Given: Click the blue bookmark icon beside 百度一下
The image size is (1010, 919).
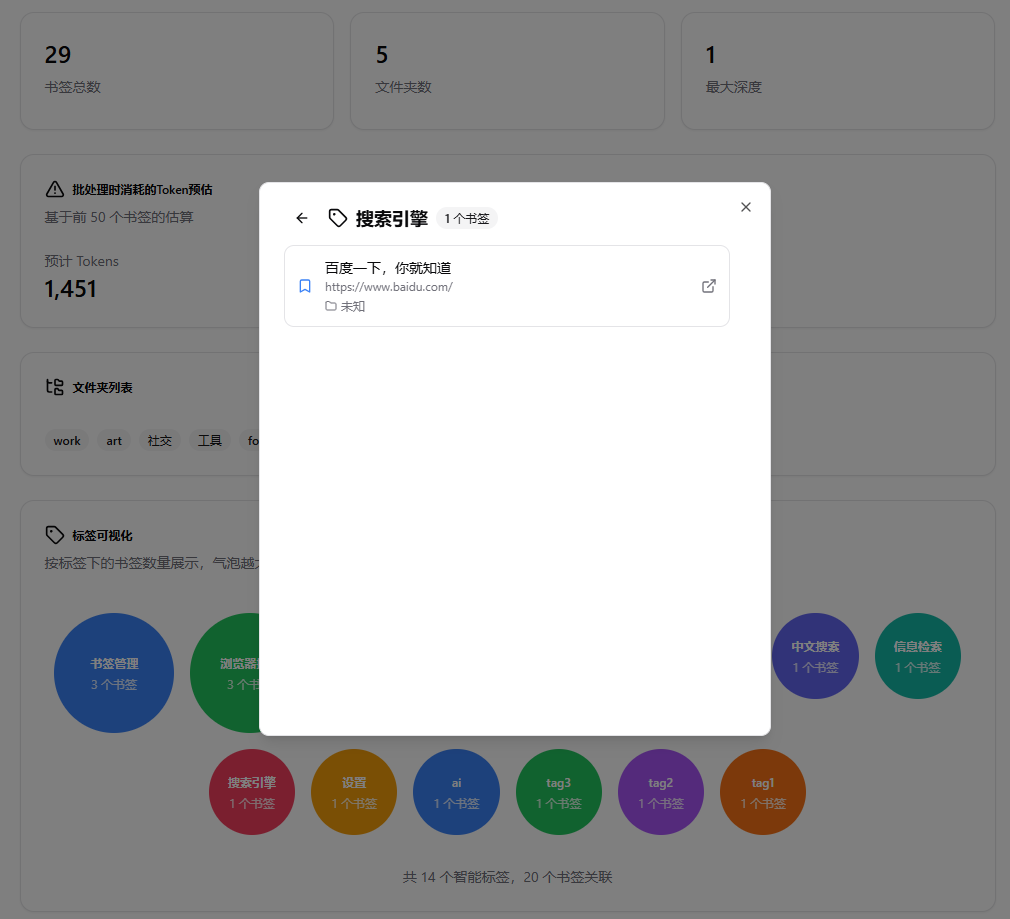Looking at the screenshot, I should tap(305, 286).
